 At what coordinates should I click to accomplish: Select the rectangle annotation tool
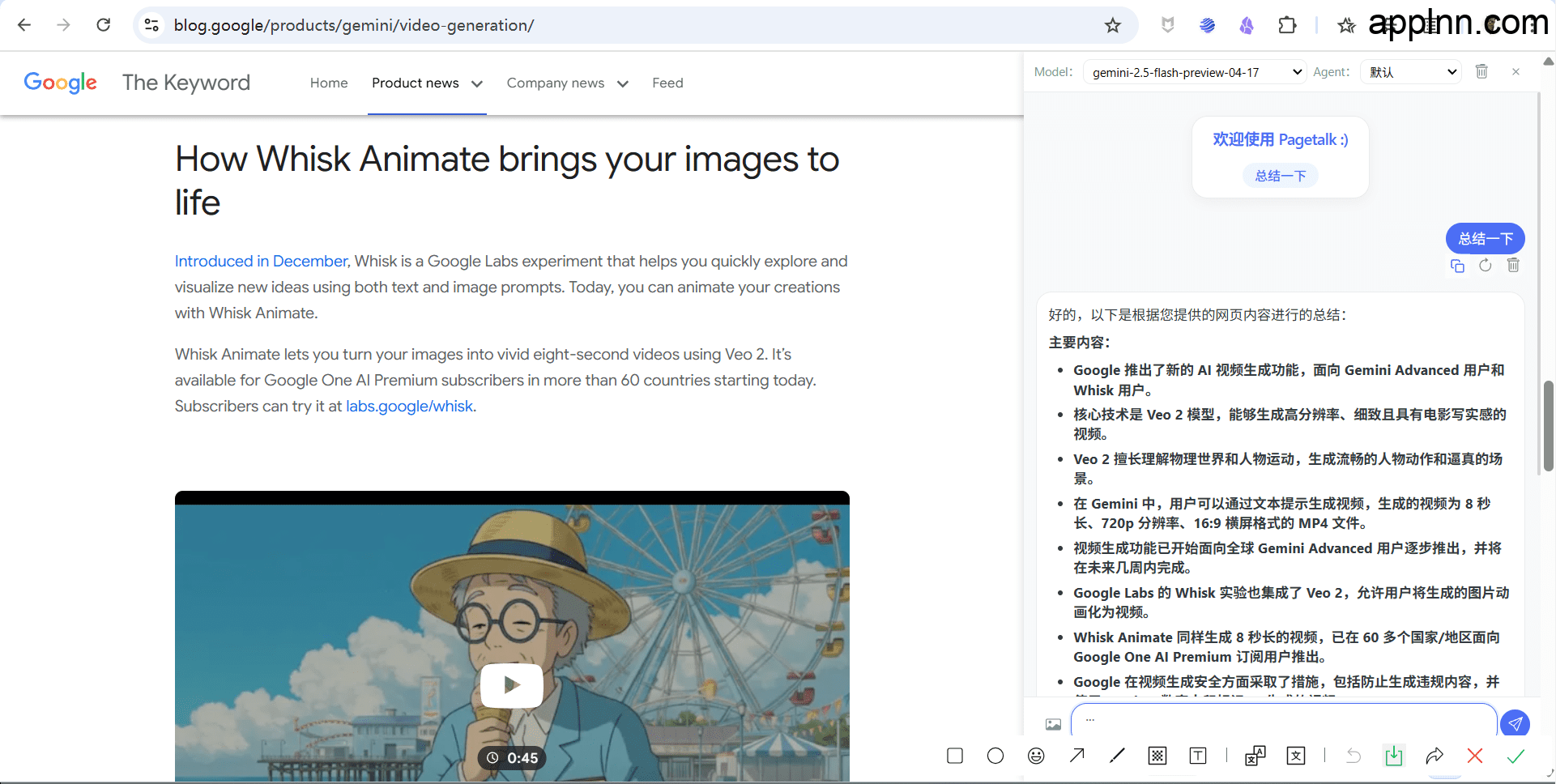tap(955, 756)
